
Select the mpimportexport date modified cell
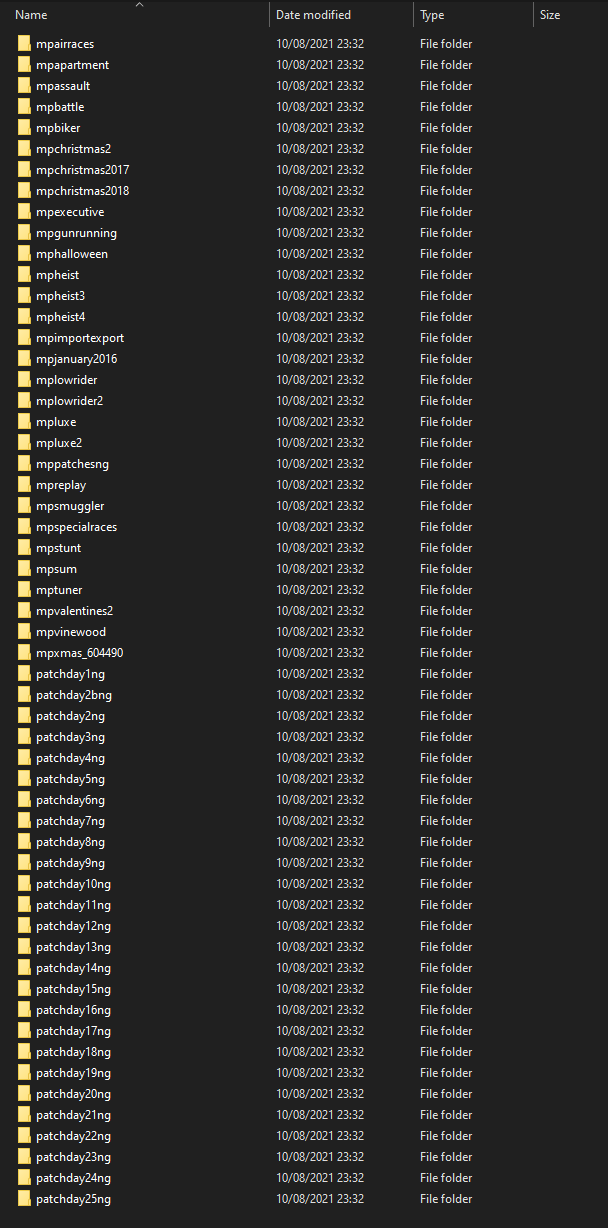320,338
